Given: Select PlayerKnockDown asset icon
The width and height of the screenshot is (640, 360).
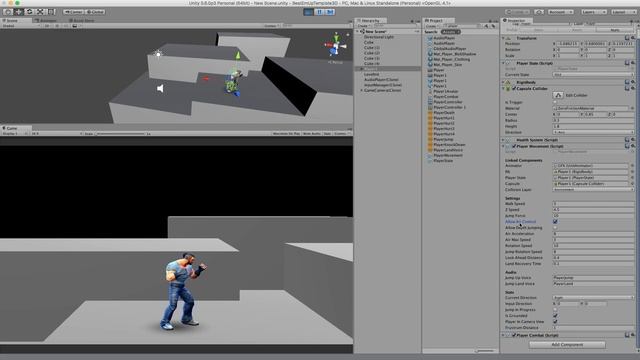Looking at the screenshot, I should 430,144.
